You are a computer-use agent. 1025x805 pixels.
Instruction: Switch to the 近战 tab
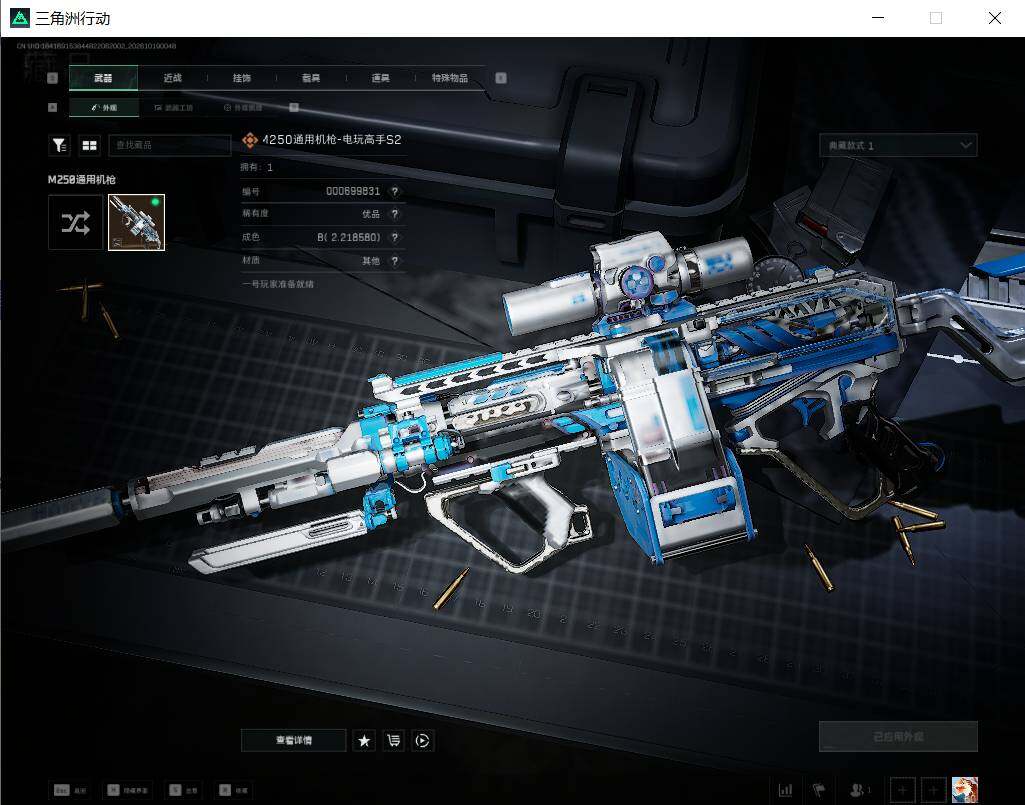173,78
